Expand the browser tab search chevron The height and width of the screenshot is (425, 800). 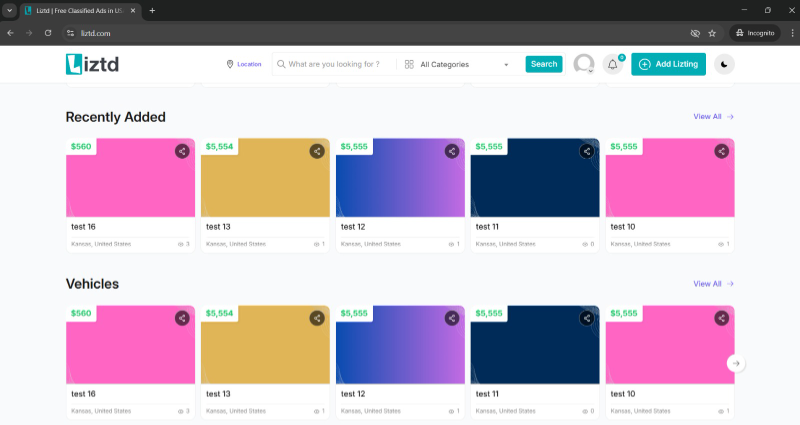click(9, 10)
